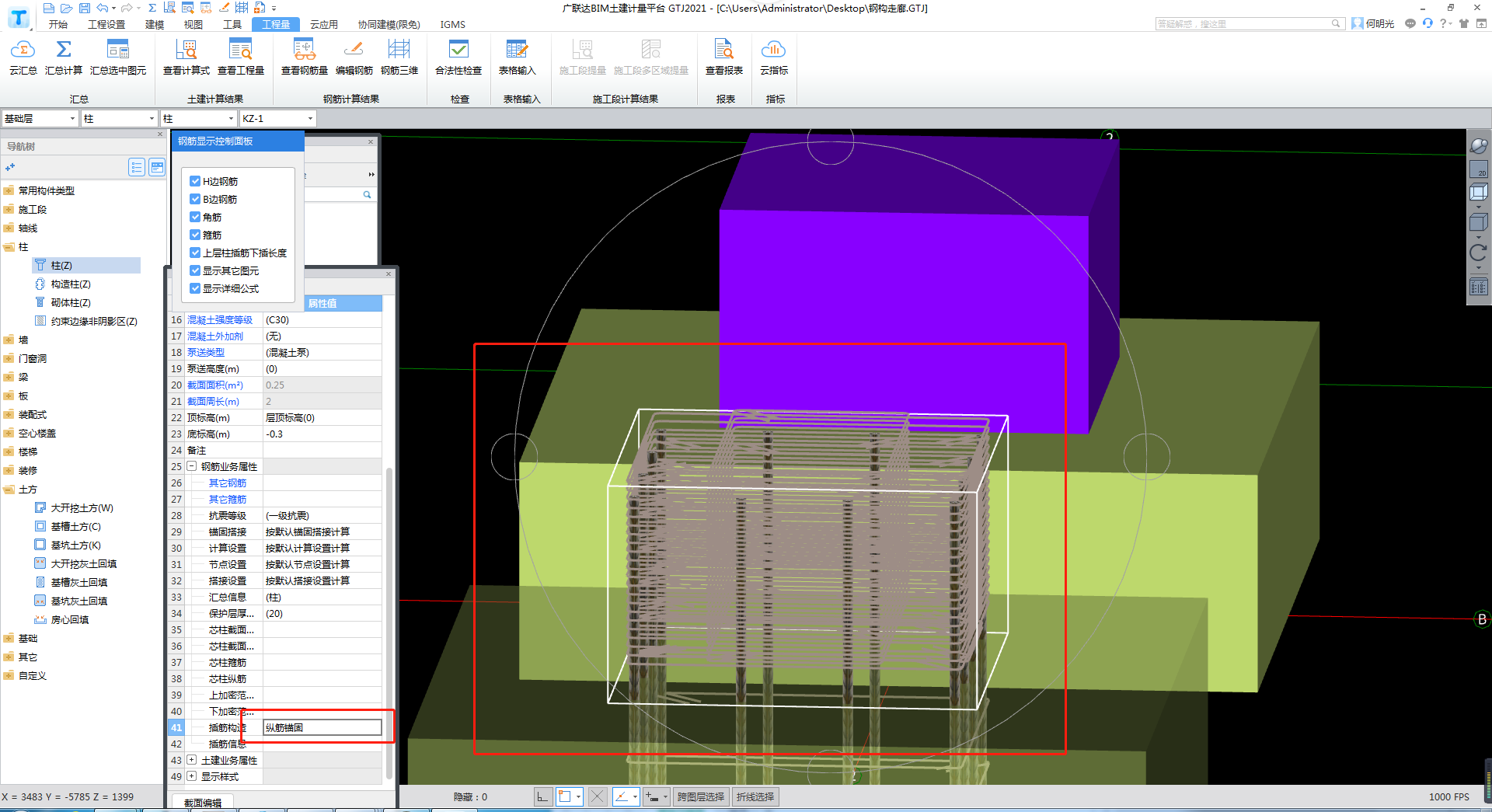The height and width of the screenshot is (812, 1492).
Task: Click the properties panel vertical scrollbar
Action: [x=389, y=622]
